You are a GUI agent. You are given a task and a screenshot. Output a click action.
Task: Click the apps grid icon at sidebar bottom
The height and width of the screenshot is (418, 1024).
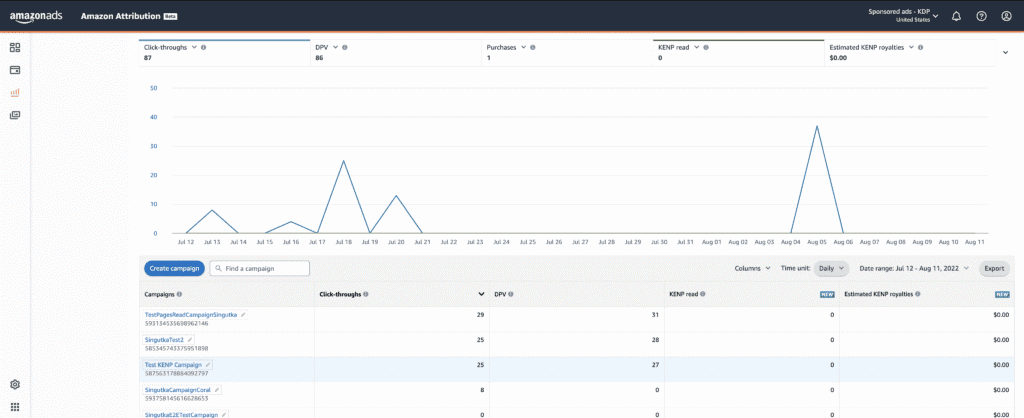15,407
